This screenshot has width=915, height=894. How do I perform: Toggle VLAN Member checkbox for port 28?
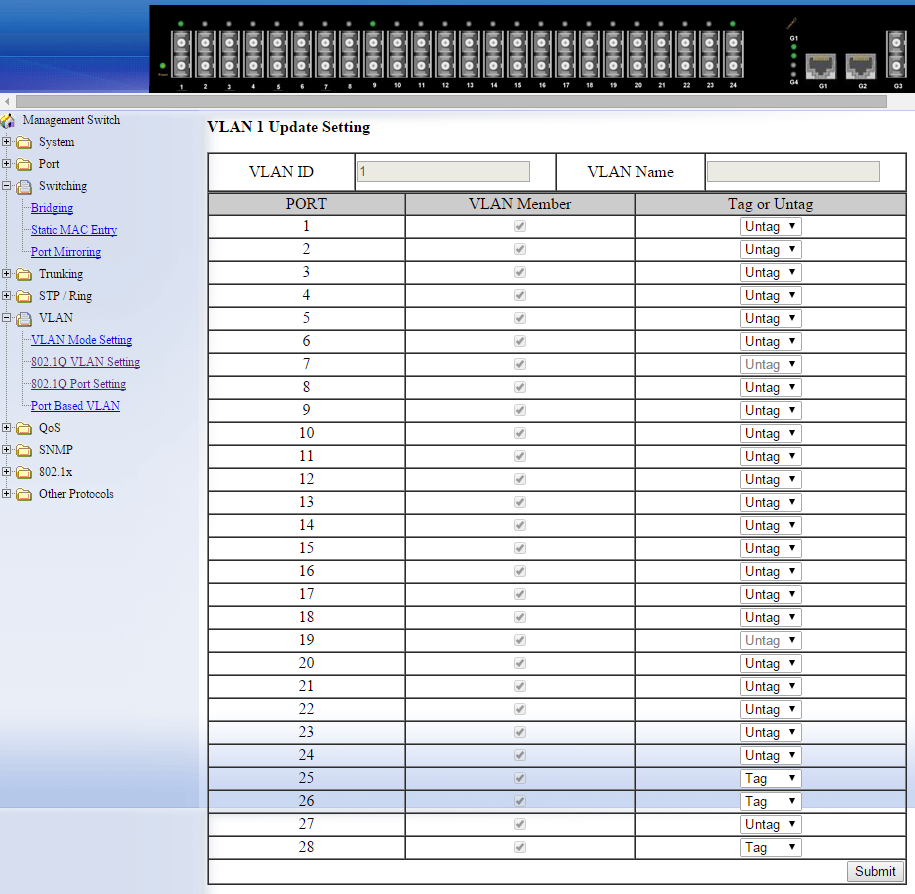tap(520, 848)
